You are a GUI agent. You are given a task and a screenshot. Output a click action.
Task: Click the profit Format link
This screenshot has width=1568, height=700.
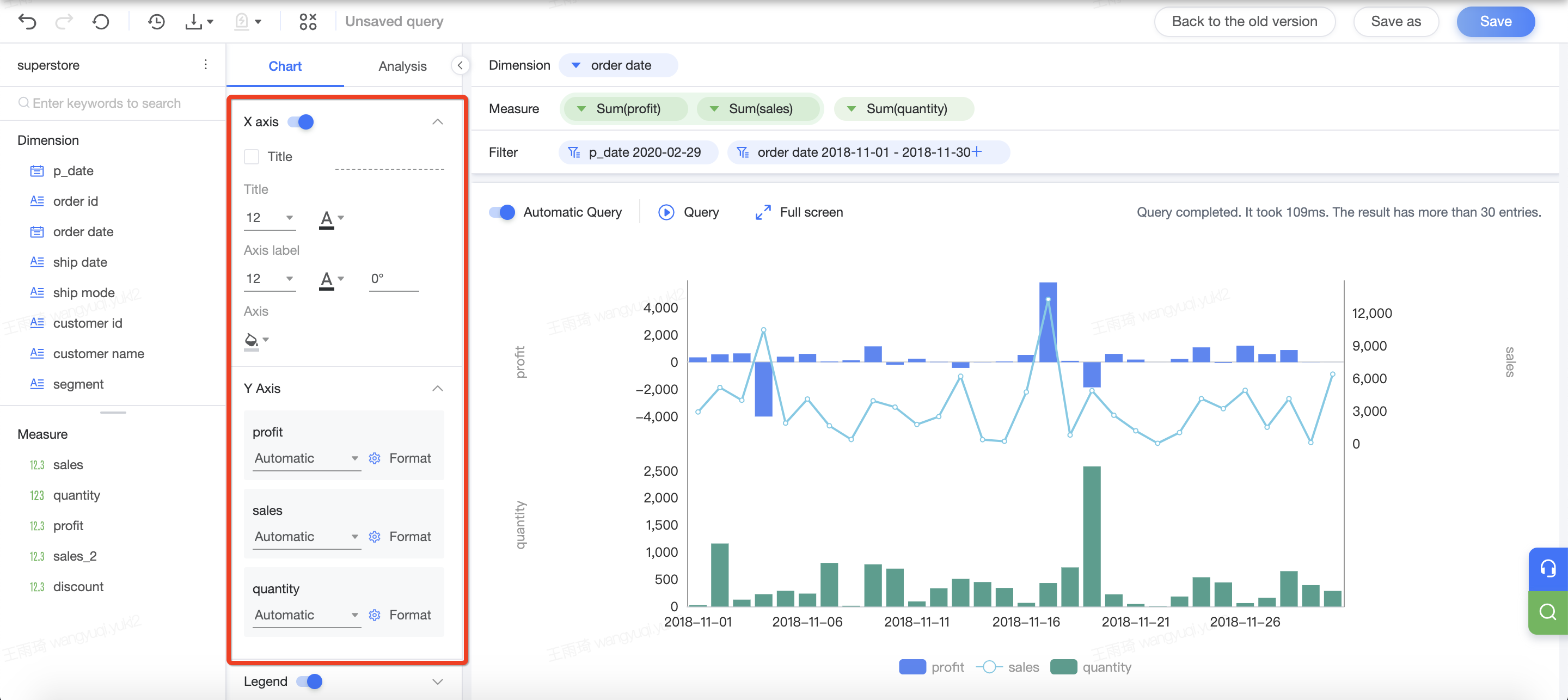click(409, 458)
